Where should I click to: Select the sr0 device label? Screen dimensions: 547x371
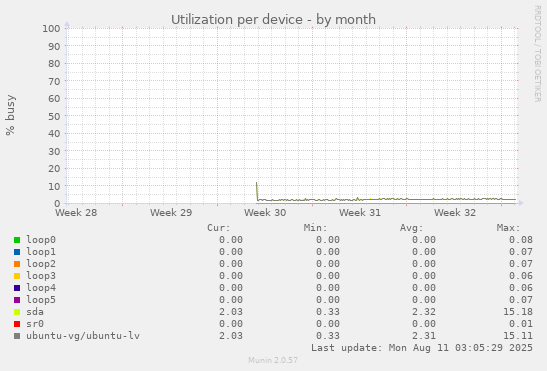coord(35,324)
